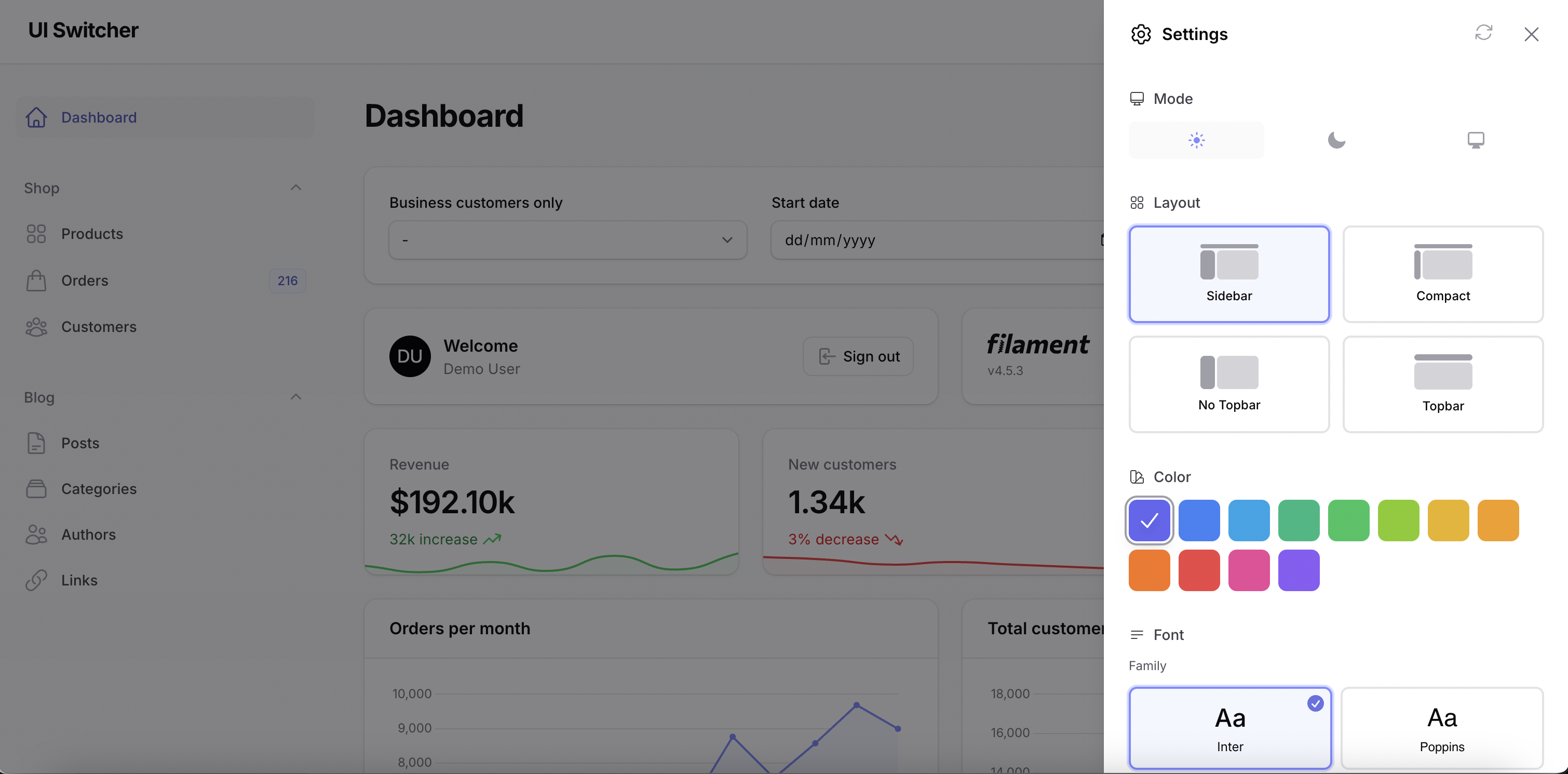
Task: Click the filament logo
Action: click(x=1038, y=344)
